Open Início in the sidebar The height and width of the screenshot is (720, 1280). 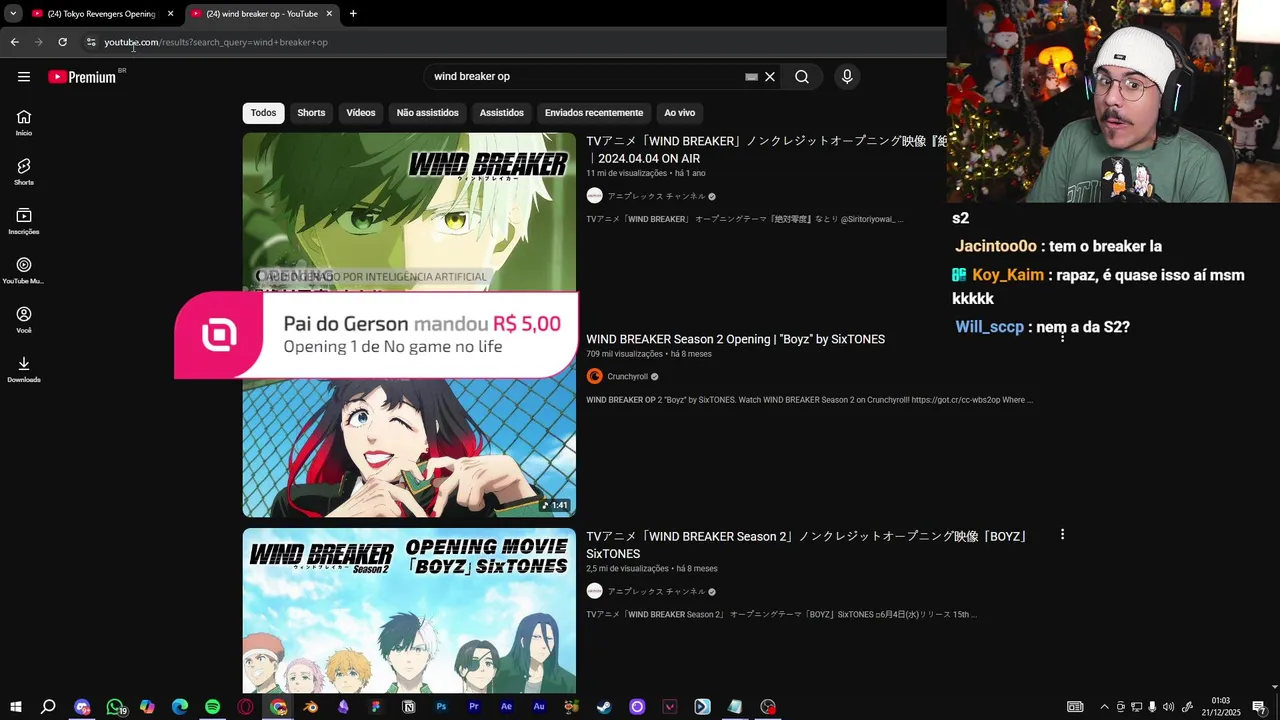tap(24, 122)
